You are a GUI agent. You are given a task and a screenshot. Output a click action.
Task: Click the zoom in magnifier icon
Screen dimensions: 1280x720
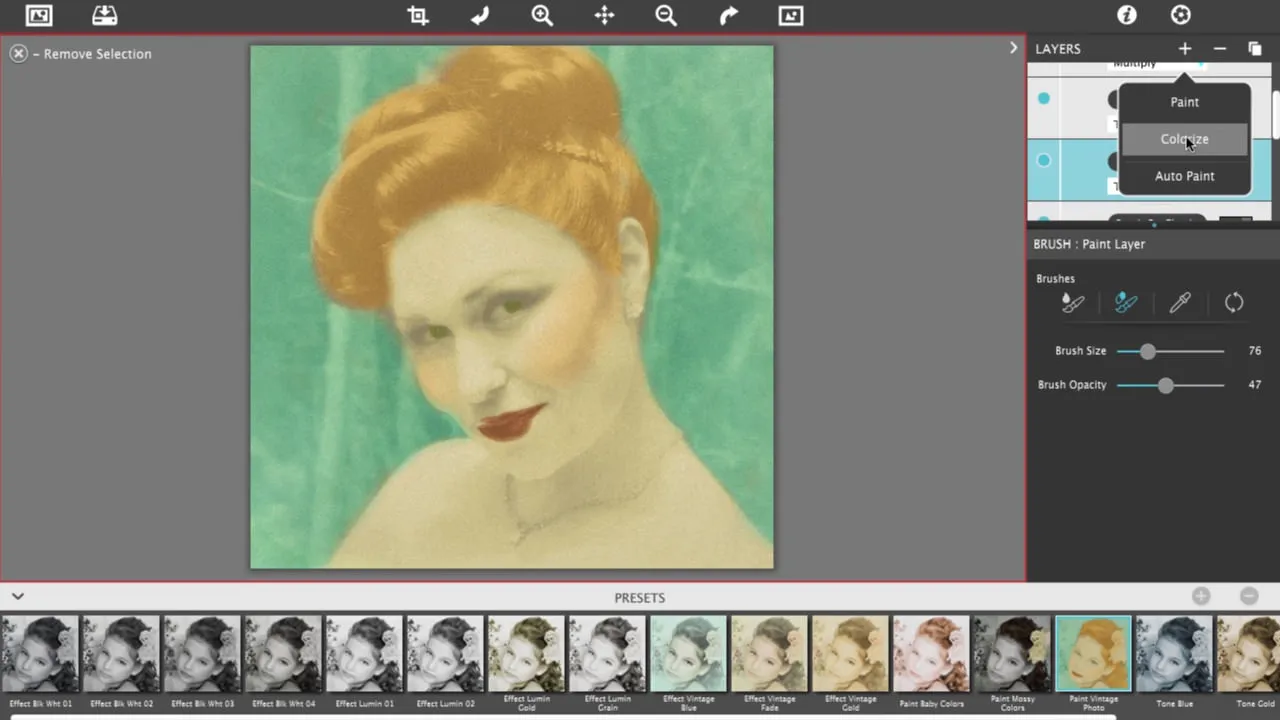(542, 15)
